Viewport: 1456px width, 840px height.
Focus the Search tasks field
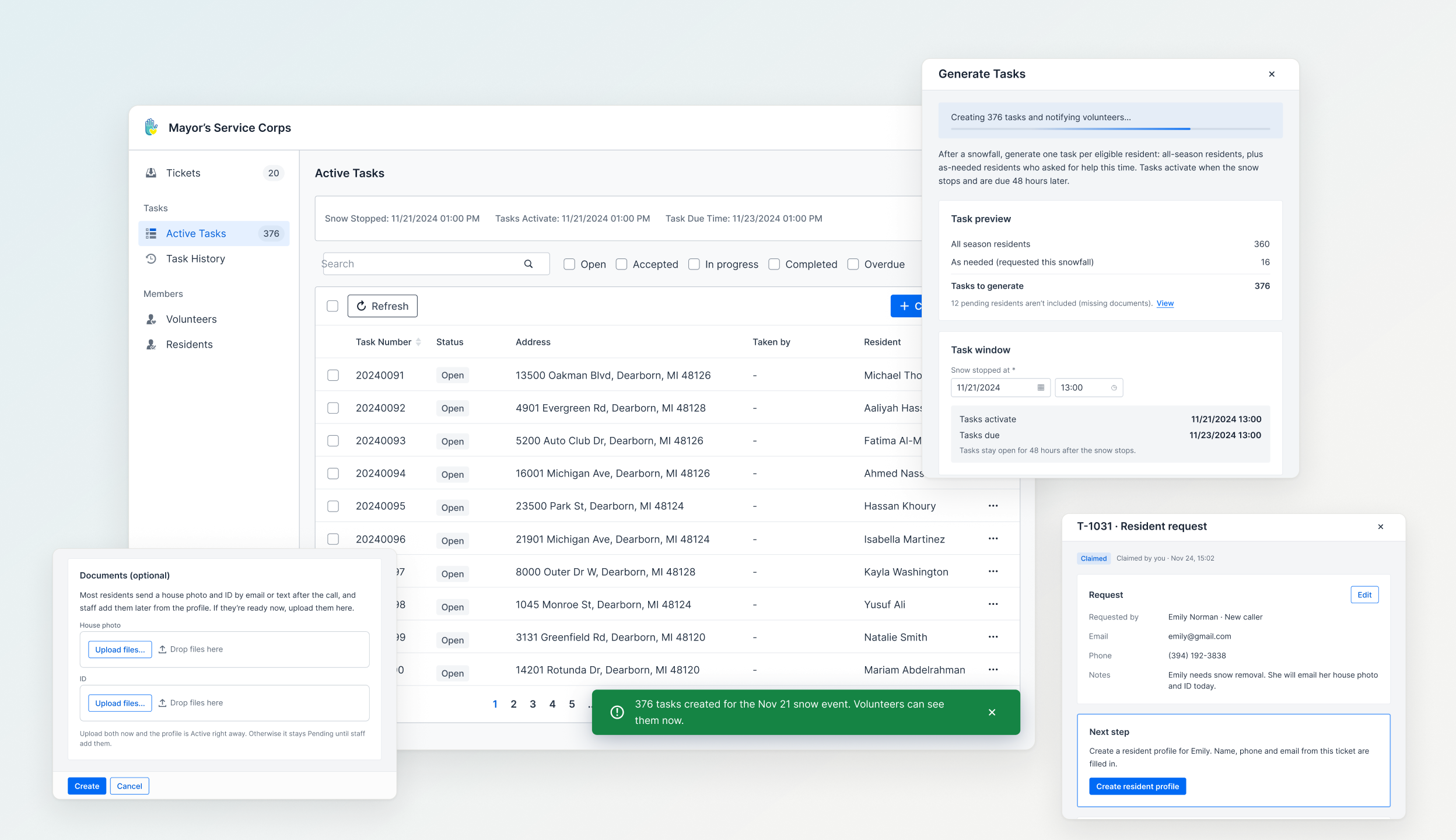(x=435, y=264)
